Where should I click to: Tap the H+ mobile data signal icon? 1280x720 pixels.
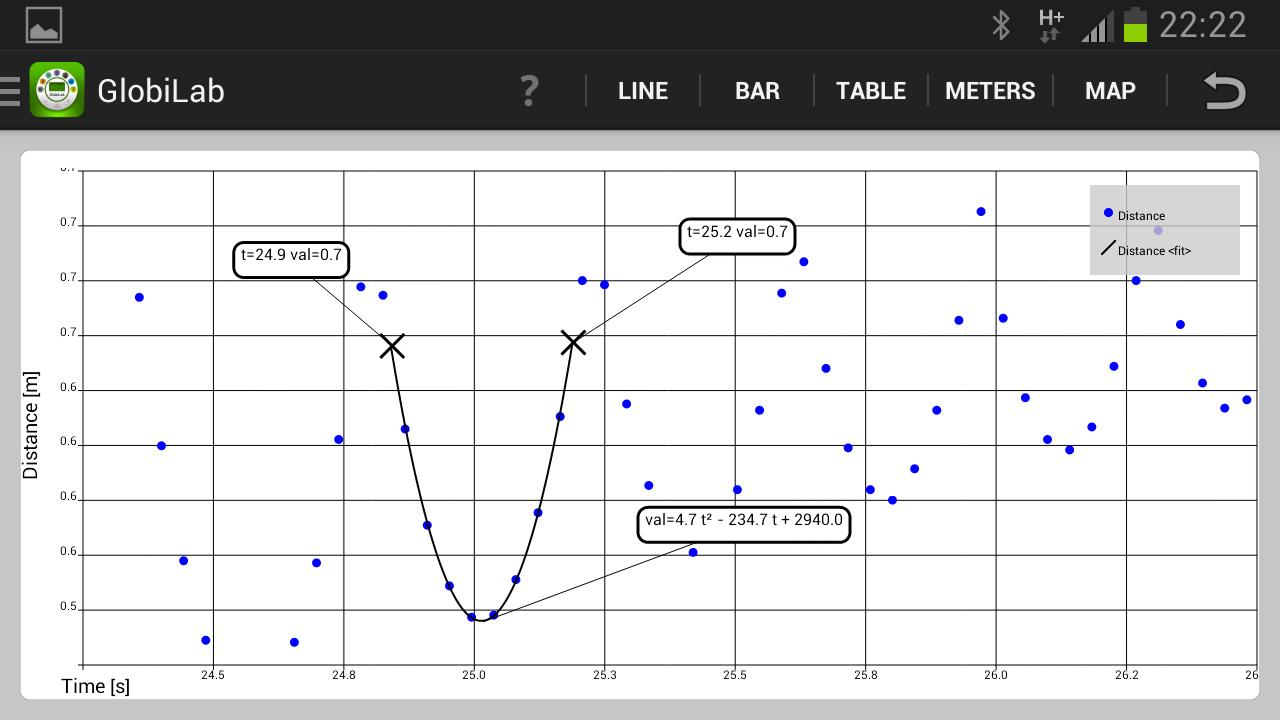pyautogui.click(x=1050, y=25)
